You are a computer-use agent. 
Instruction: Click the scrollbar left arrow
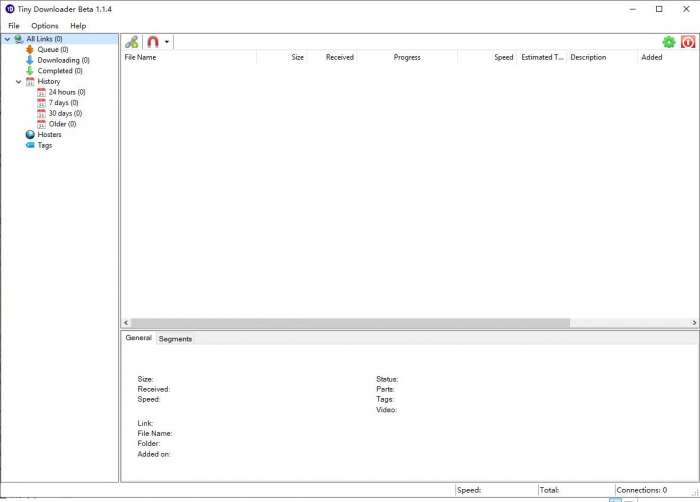tap(126, 322)
